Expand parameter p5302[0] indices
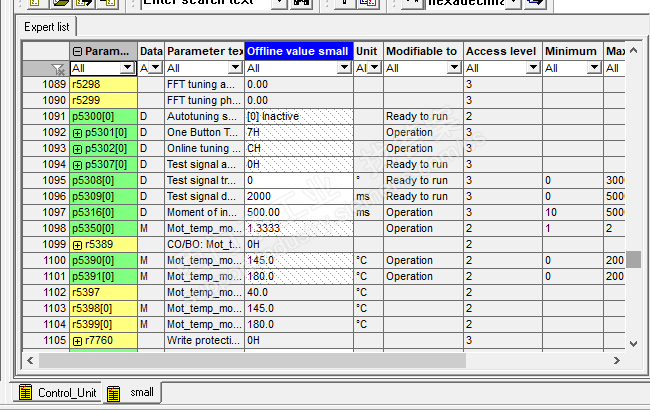This screenshot has height=410, width=650. pos(78,149)
